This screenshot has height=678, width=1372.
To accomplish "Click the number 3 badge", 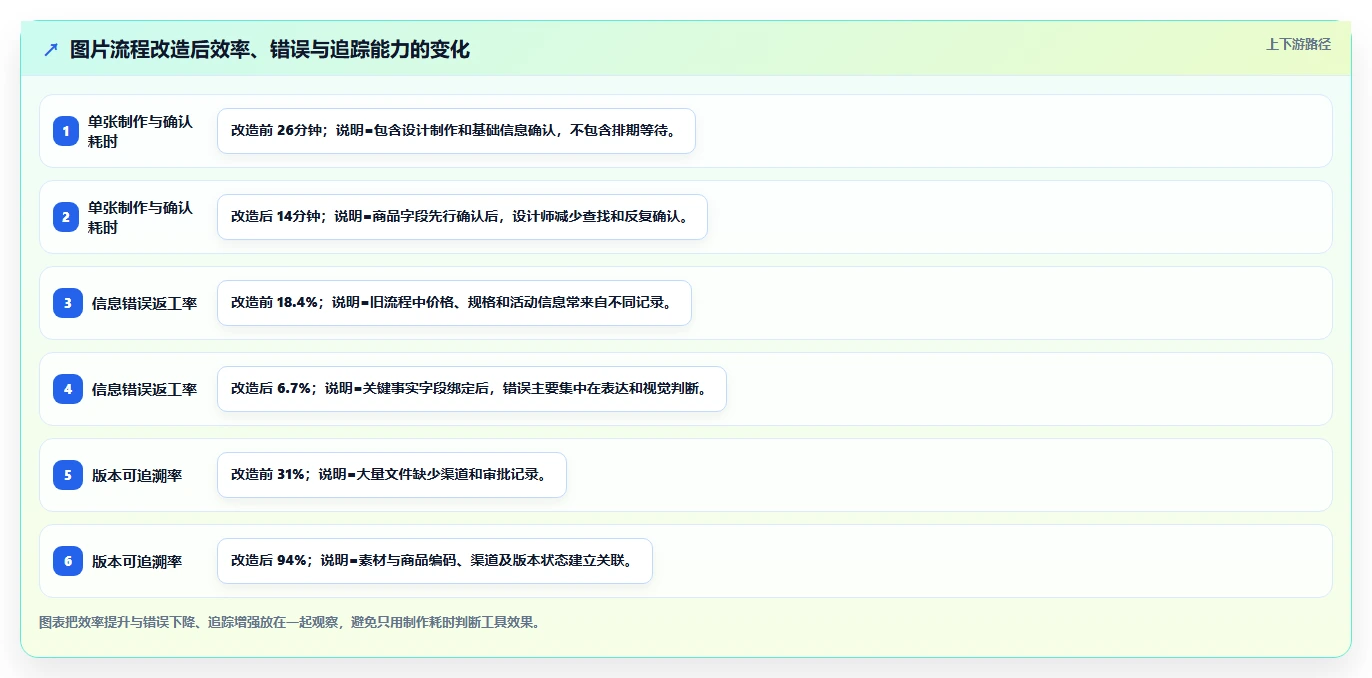I will (x=67, y=303).
